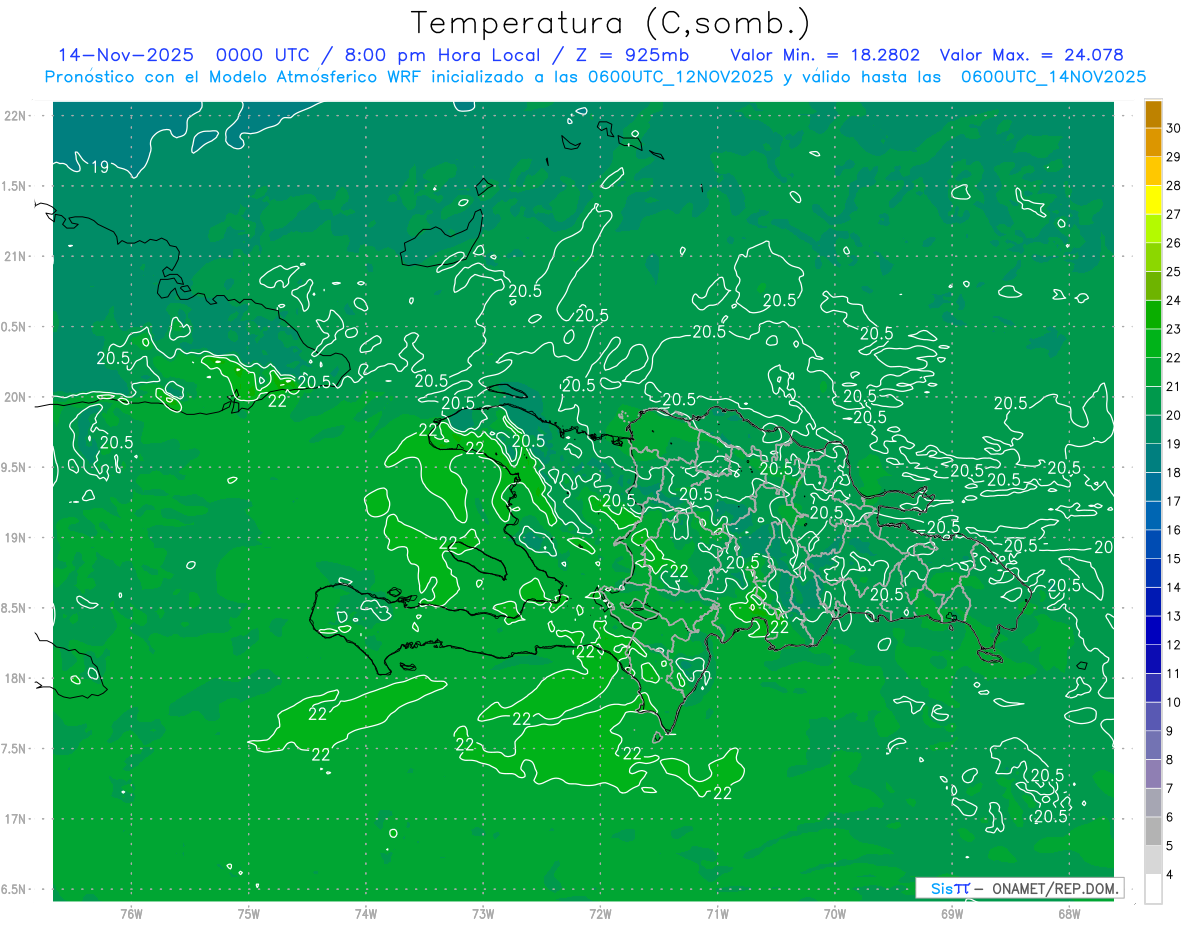Select the '14-Nov-2025' date in the header

pyautogui.click(x=126, y=55)
